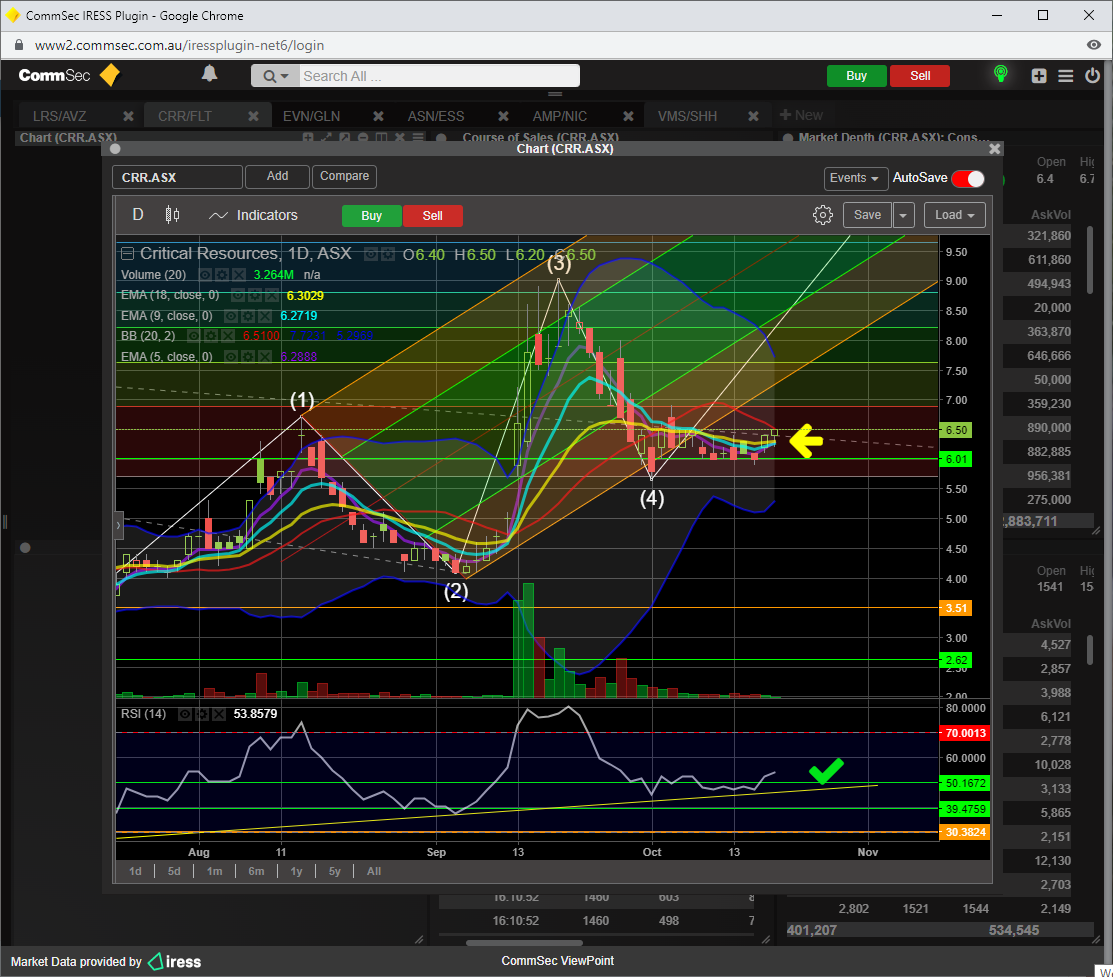
Task: Open the notifications bell
Action: tap(209, 74)
